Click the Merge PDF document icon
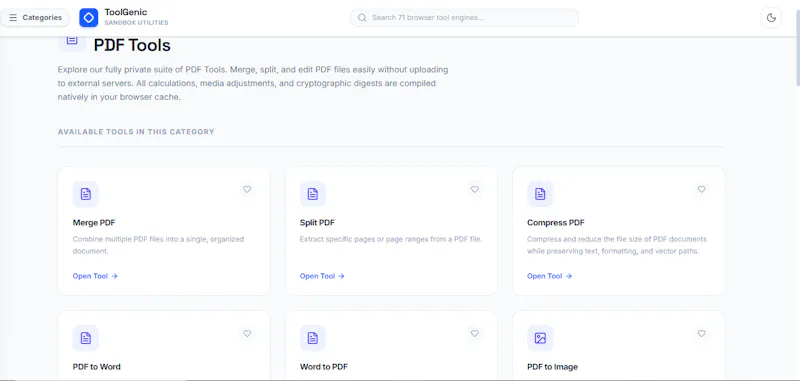Viewport: 800px width, 381px height. point(86,194)
